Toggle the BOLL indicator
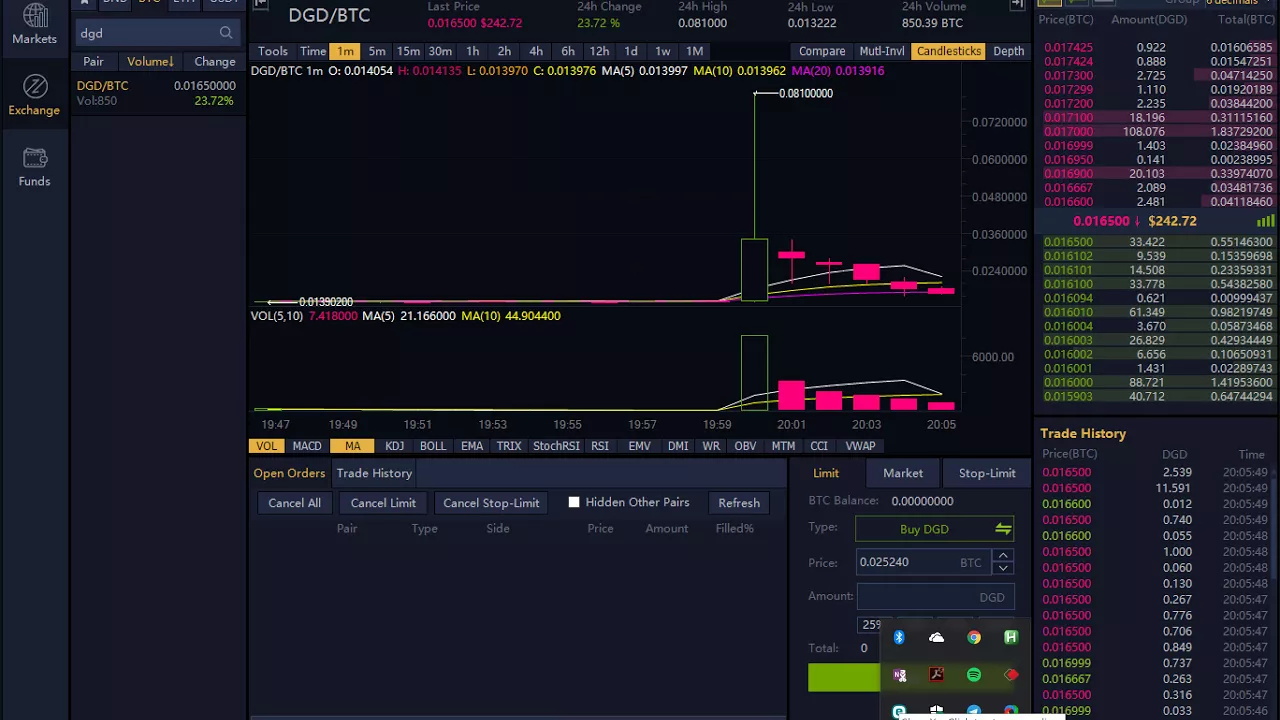 click(433, 446)
